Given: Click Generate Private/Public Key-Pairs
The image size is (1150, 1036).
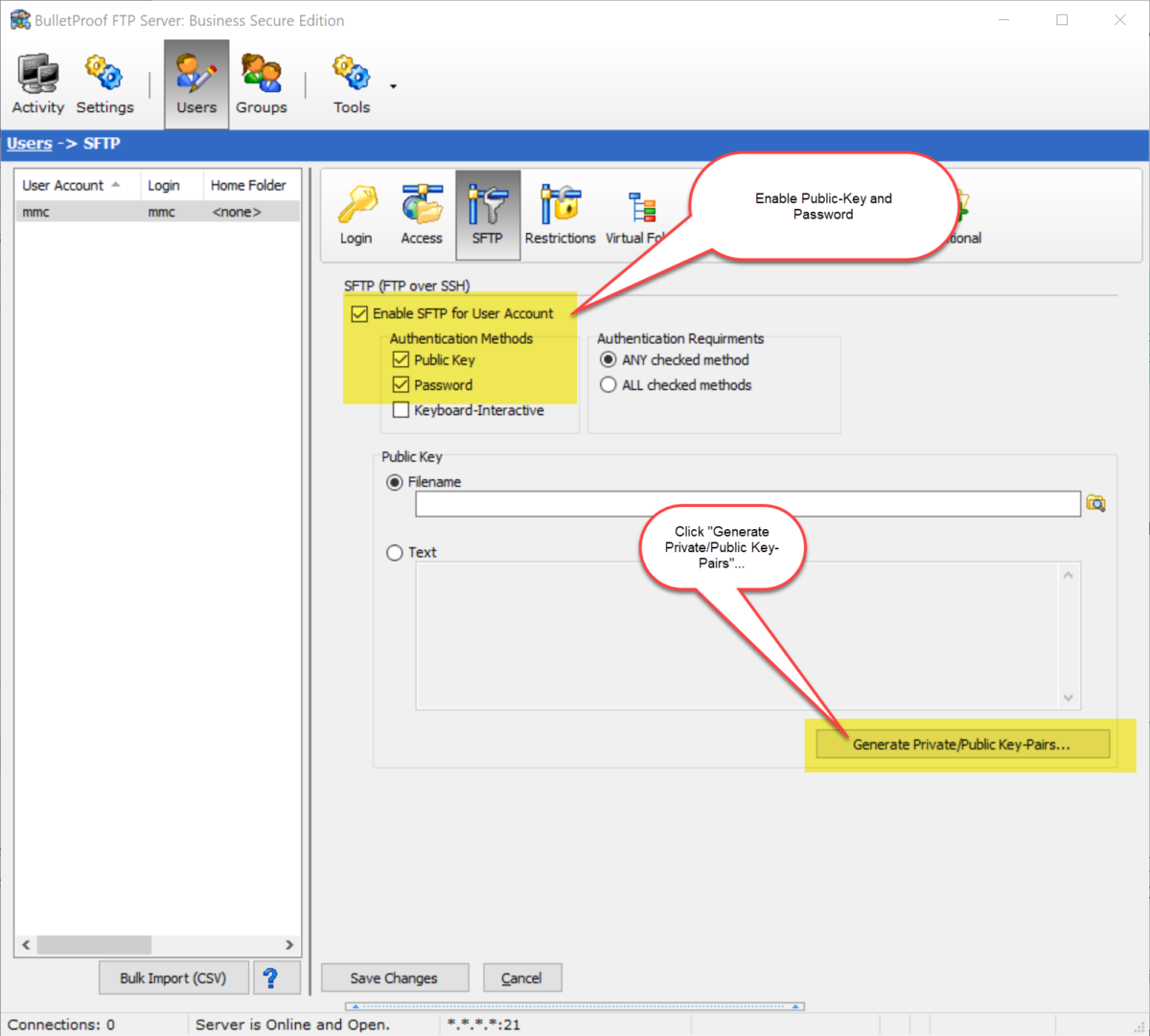Looking at the screenshot, I should click(x=961, y=744).
